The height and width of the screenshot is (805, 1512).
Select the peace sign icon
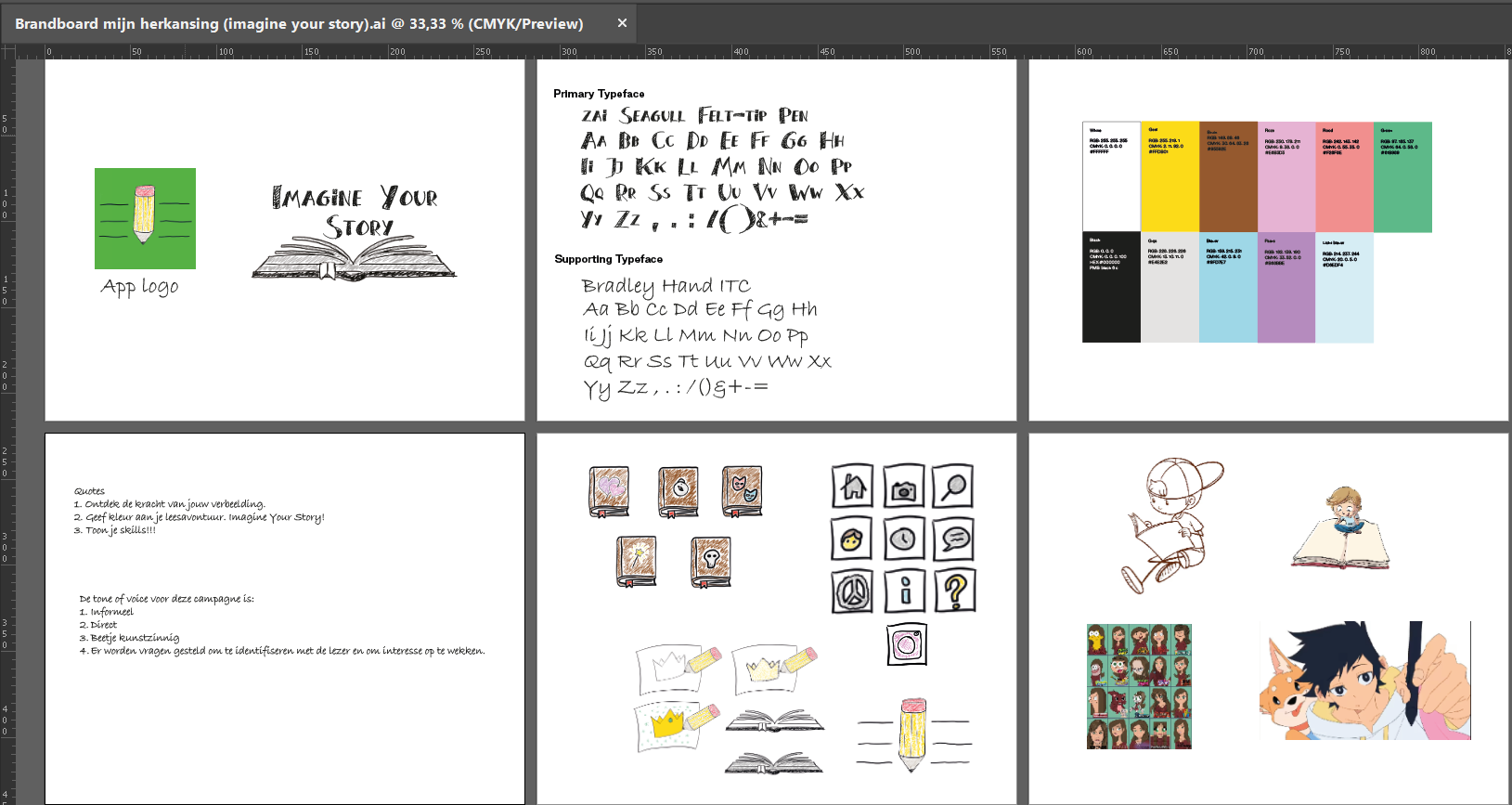tap(852, 591)
